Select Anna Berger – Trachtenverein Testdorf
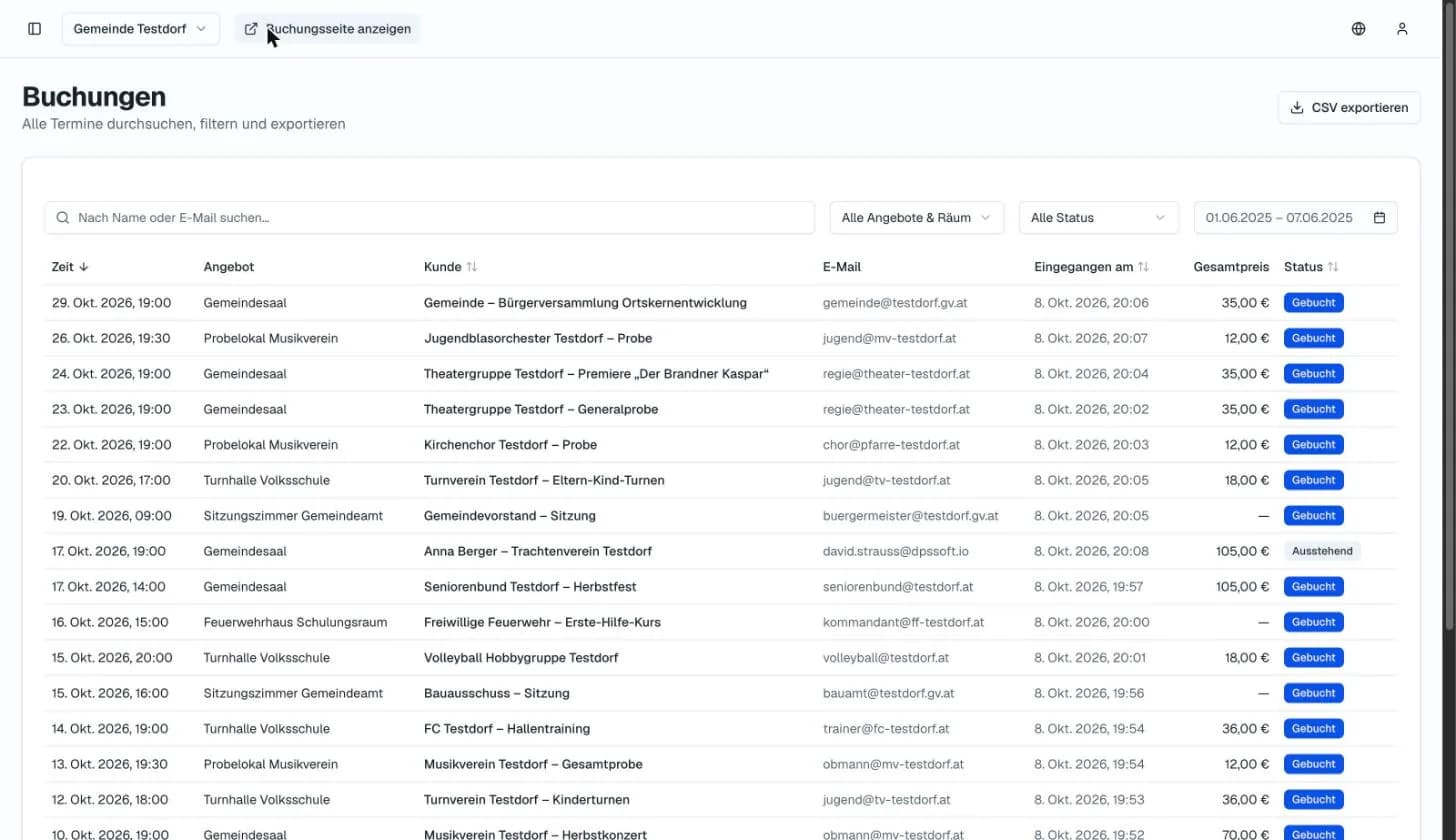The width and height of the screenshot is (1456, 840). (x=538, y=551)
